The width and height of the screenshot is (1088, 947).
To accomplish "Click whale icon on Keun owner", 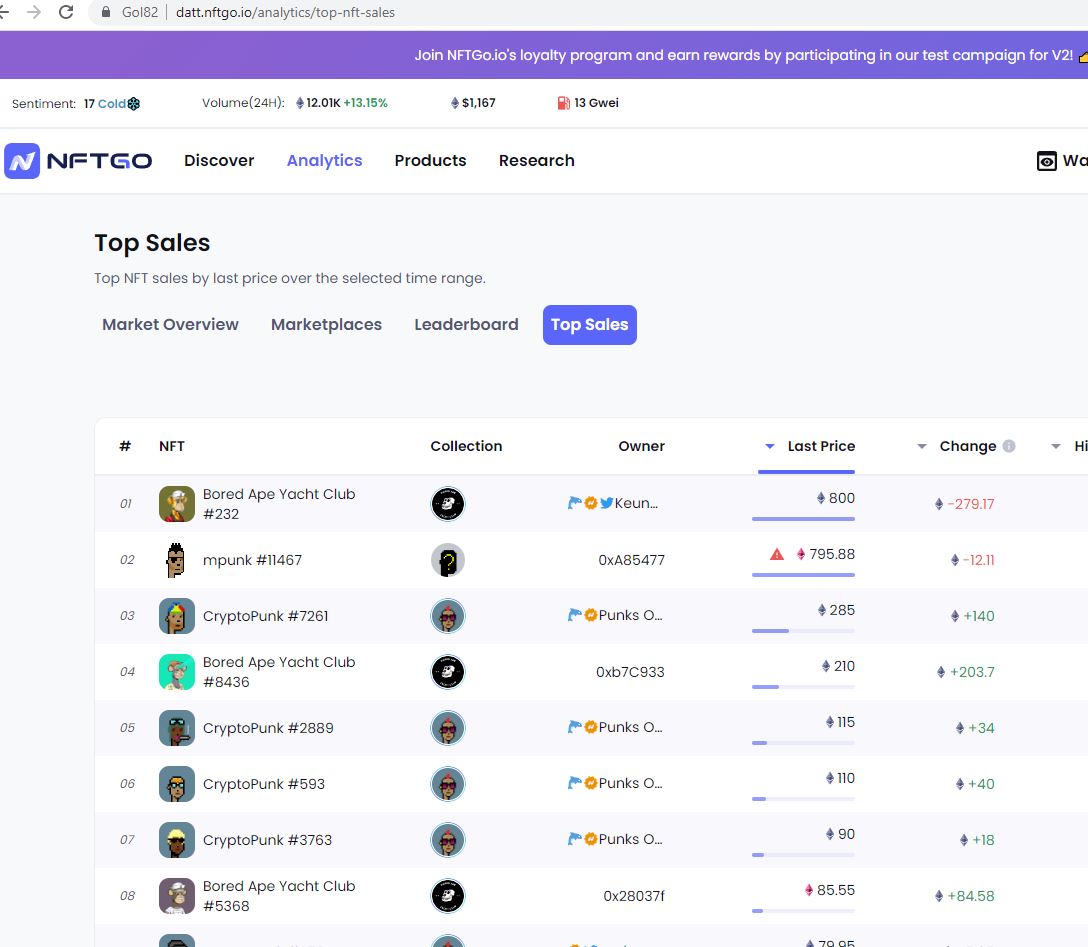I will [575, 503].
